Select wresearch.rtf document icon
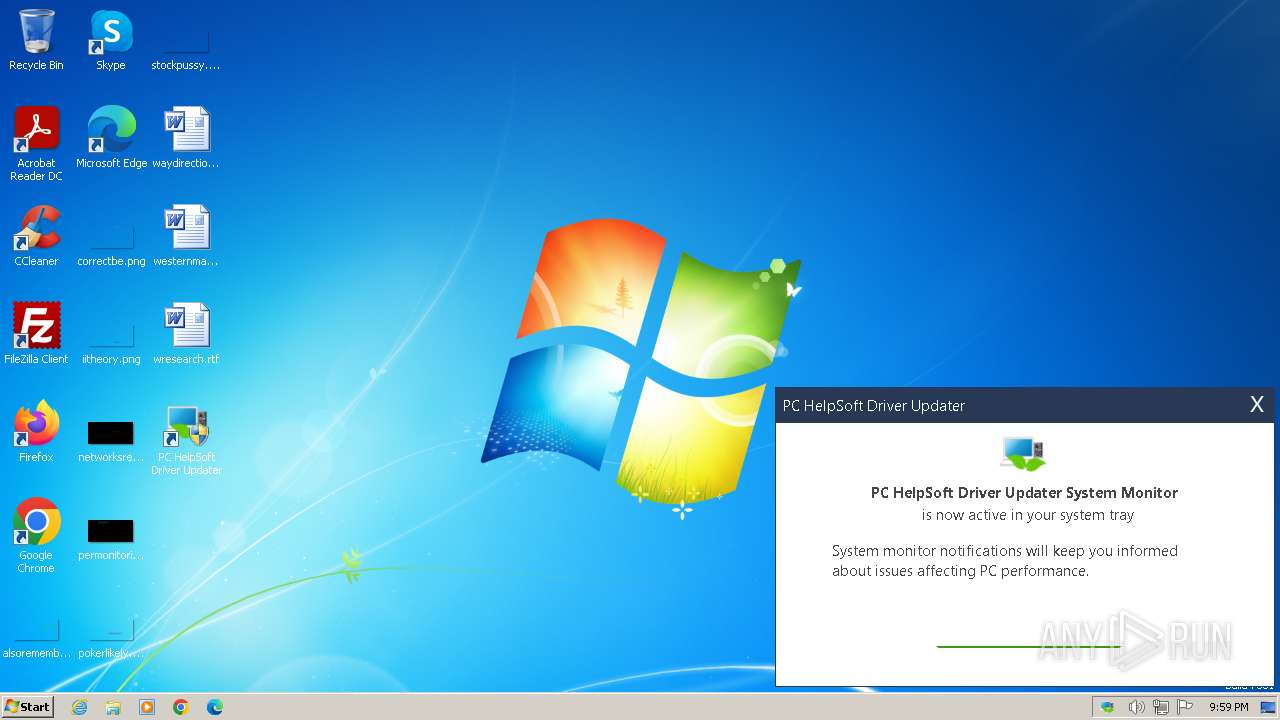 (186, 334)
